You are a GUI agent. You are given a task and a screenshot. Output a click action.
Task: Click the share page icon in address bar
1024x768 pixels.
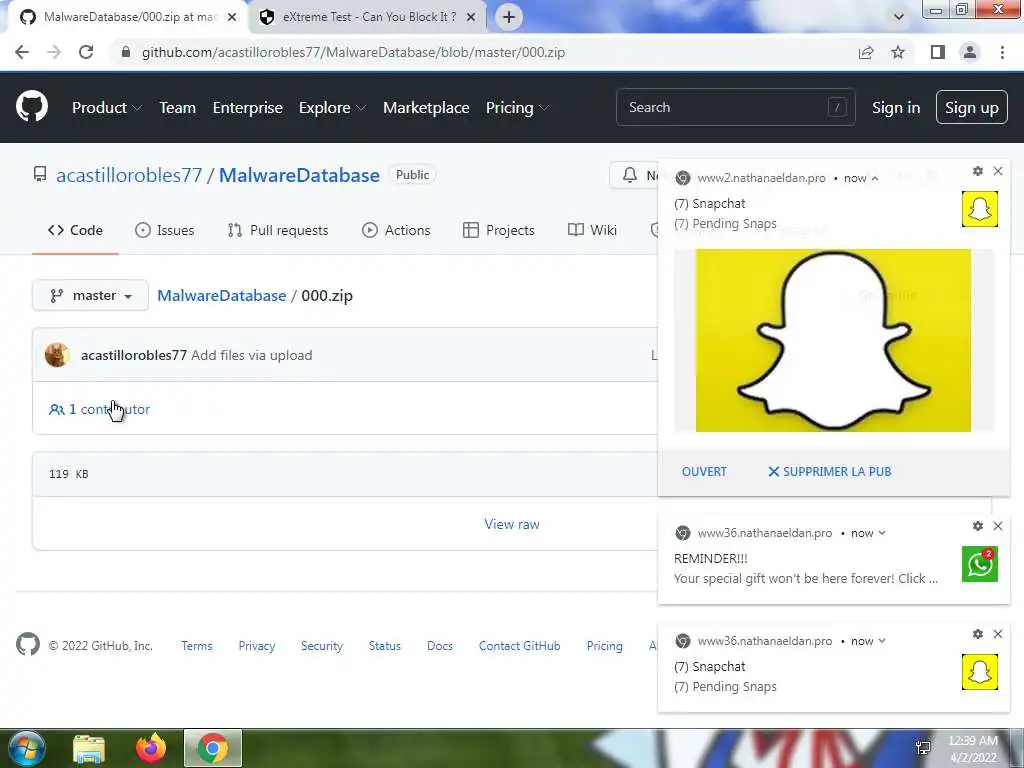(x=866, y=52)
